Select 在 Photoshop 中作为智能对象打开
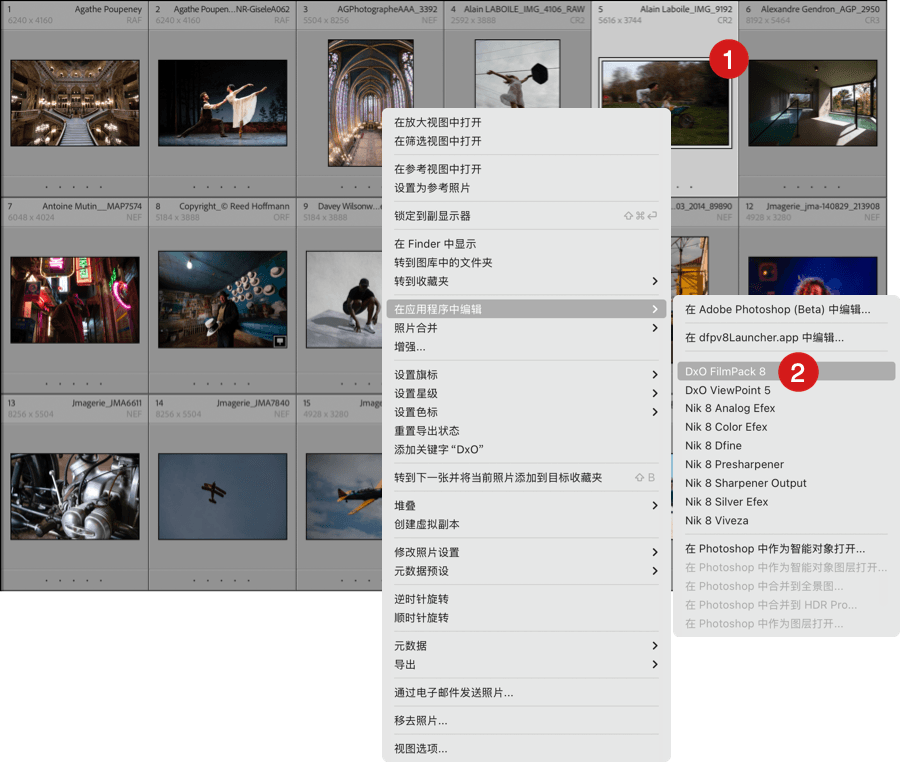Viewport: 900px width, 762px height. click(774, 549)
